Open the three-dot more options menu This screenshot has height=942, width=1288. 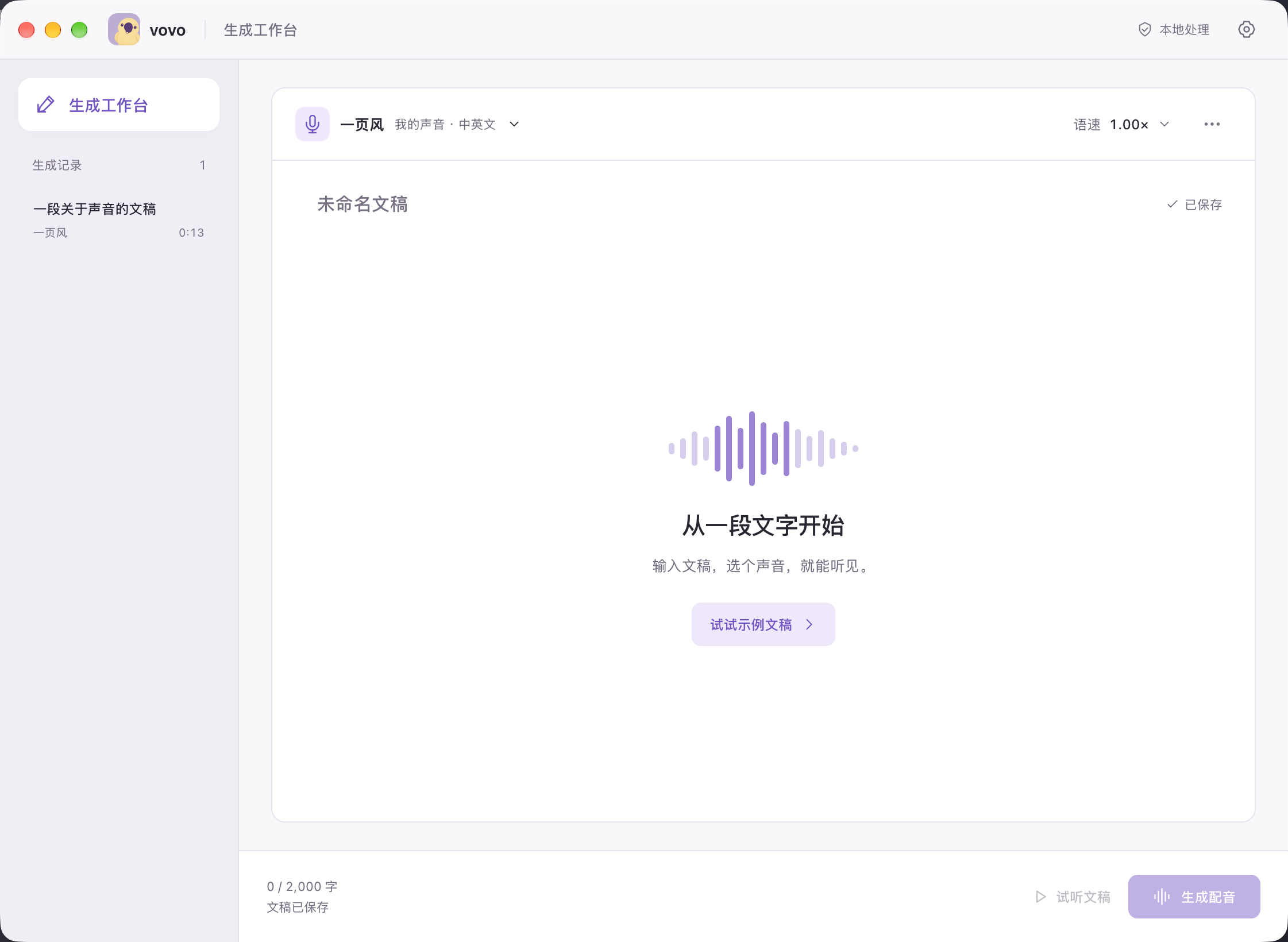click(x=1212, y=124)
